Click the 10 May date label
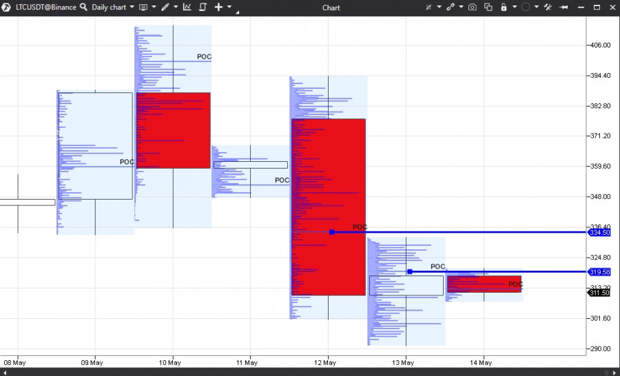The height and width of the screenshot is (376, 620). [x=170, y=363]
